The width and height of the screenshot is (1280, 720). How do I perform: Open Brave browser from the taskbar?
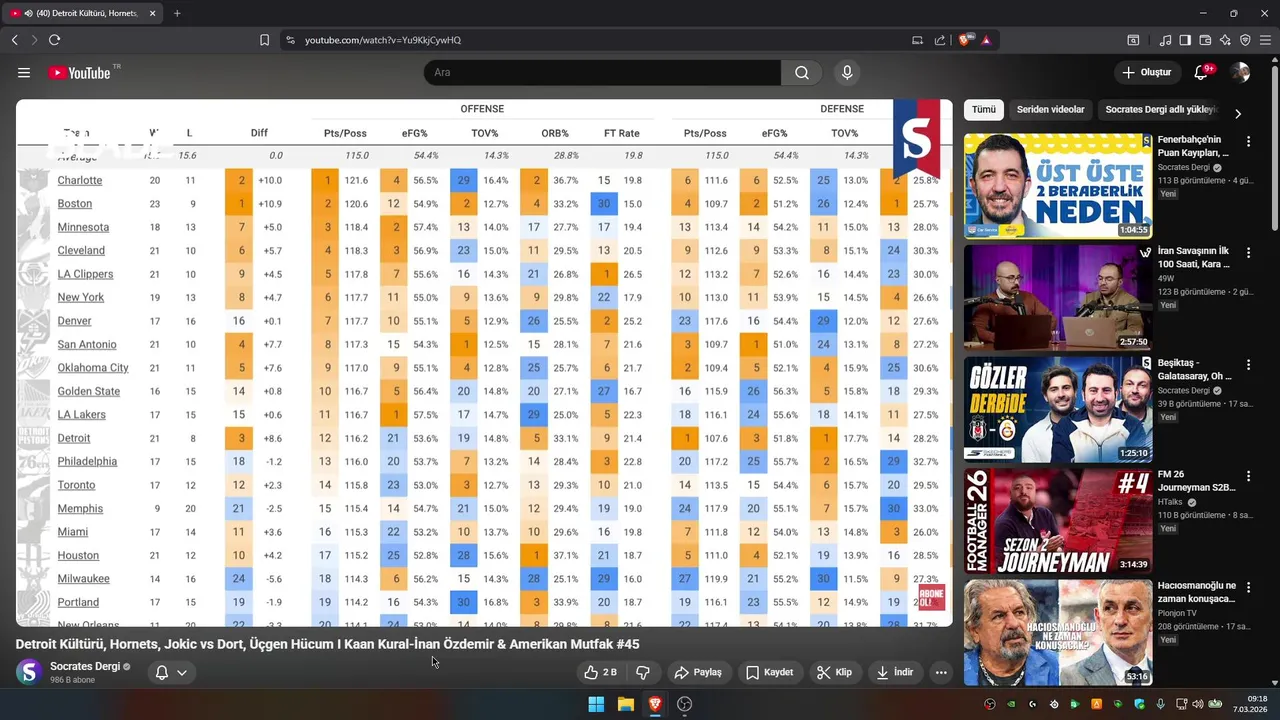tap(655, 704)
